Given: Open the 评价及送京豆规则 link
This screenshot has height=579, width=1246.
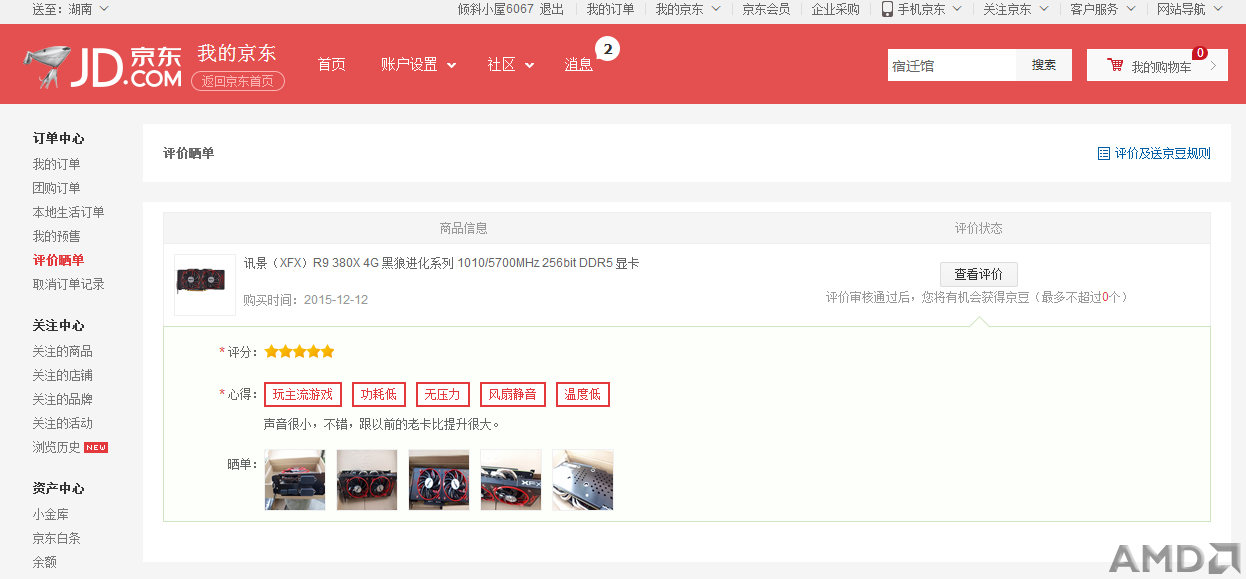Looking at the screenshot, I should pyautogui.click(x=1162, y=153).
